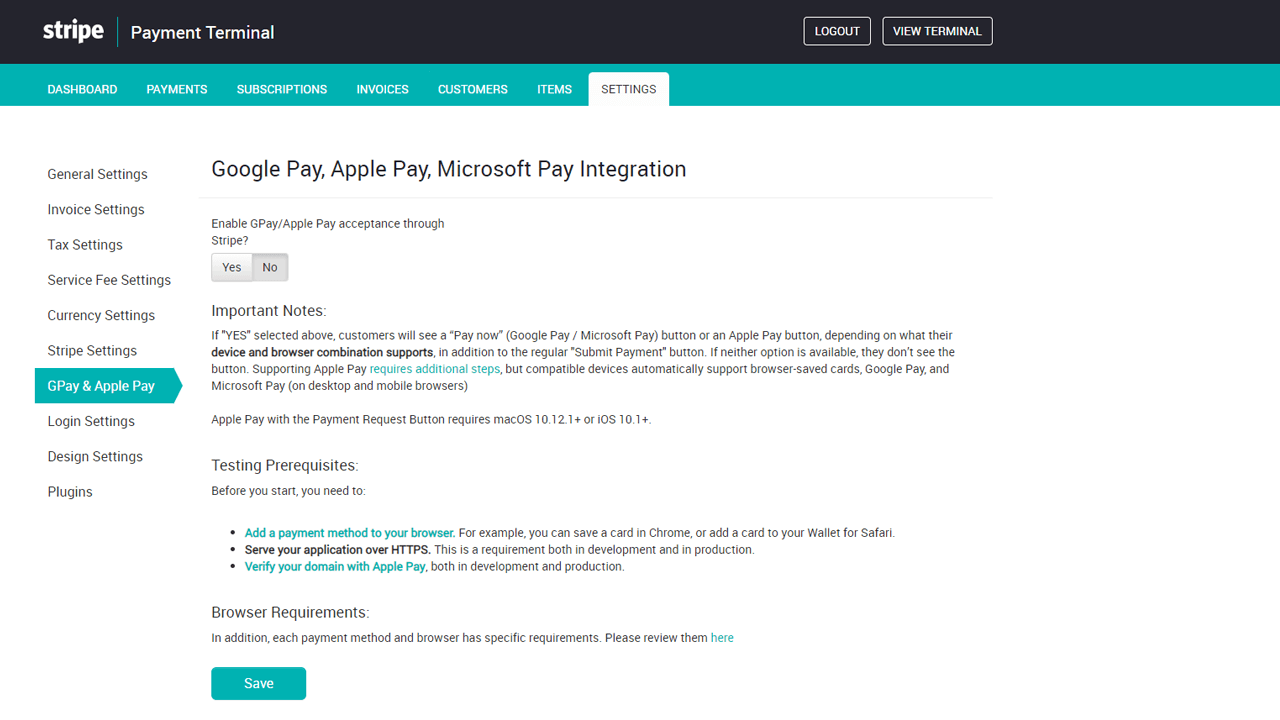Open the browser requirements 'here' link
The width and height of the screenshot is (1280, 720).
(x=722, y=638)
